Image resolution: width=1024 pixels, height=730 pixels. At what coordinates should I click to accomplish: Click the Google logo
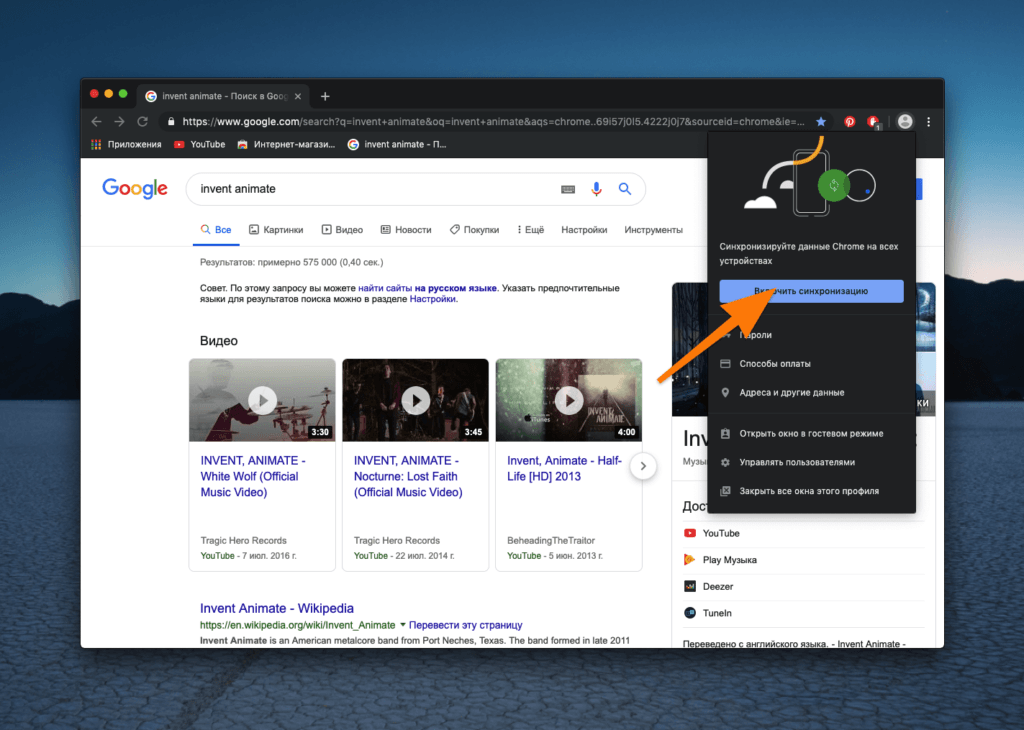[135, 189]
